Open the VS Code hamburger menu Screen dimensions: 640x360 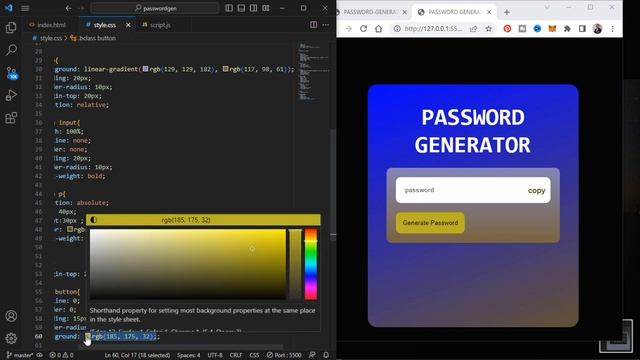(x=25, y=8)
